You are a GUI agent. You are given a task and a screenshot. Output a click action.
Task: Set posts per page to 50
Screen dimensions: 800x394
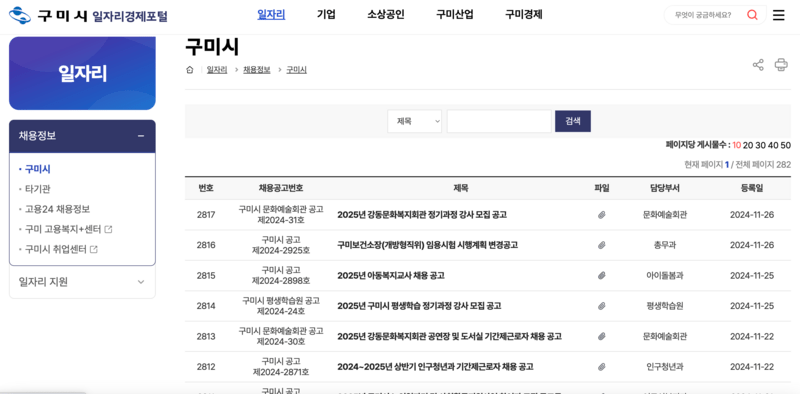tap(786, 145)
